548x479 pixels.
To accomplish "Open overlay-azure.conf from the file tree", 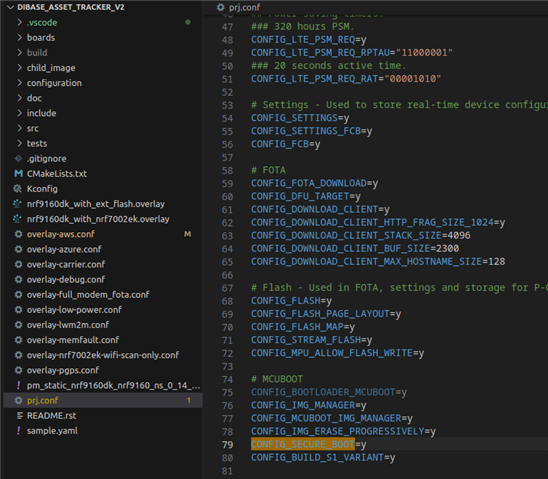I will pos(64,249).
